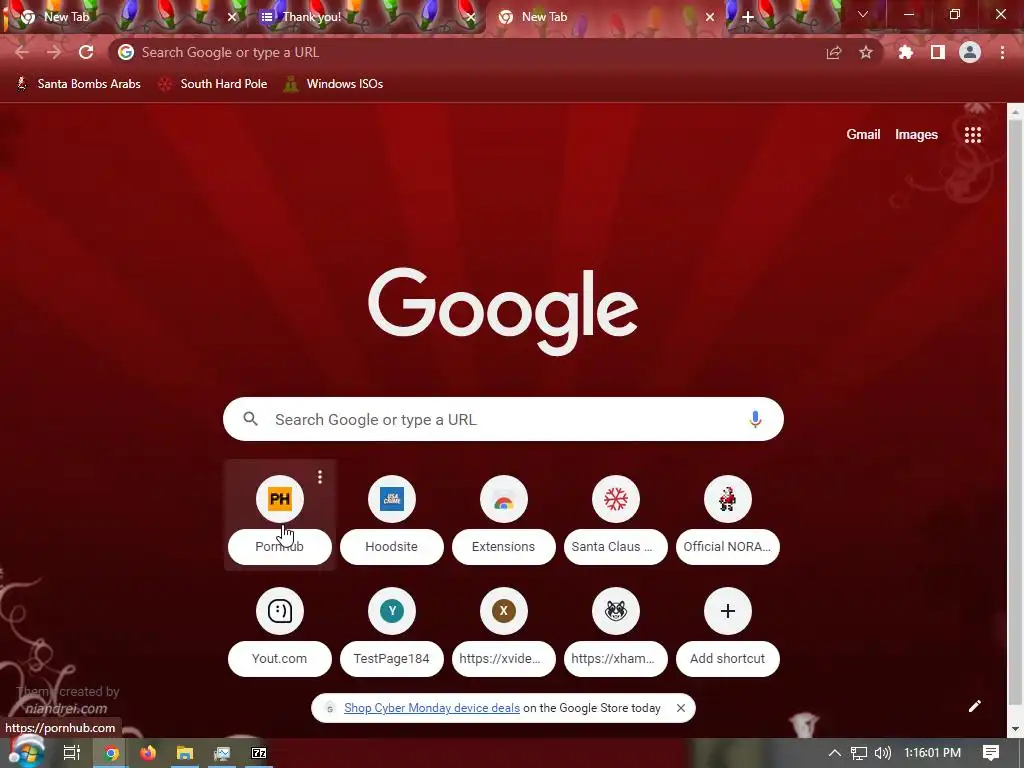Open Task View on the taskbar
The height and width of the screenshot is (768, 1024).
click(72, 753)
